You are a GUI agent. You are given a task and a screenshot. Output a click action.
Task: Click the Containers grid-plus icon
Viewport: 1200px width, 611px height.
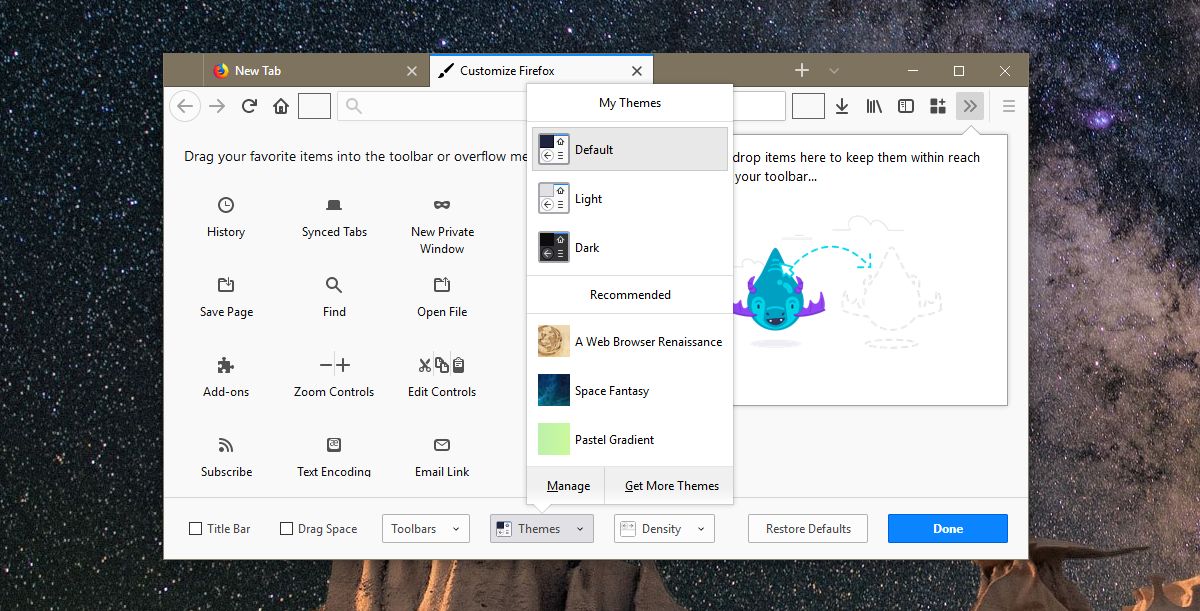pos(938,106)
